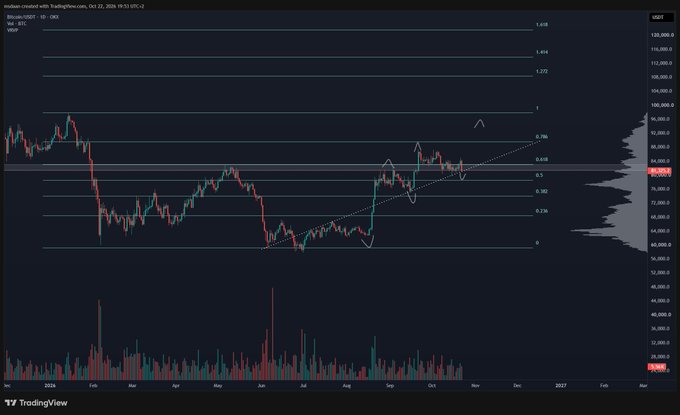Click 60,000.0 on the price axis

tap(661, 245)
